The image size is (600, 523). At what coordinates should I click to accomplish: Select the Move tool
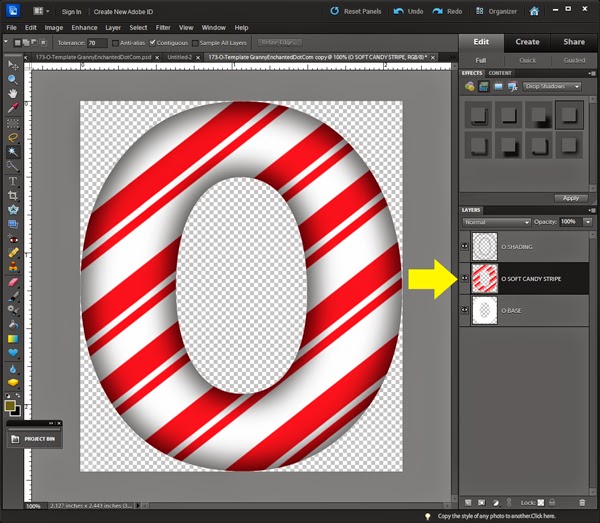click(13, 65)
